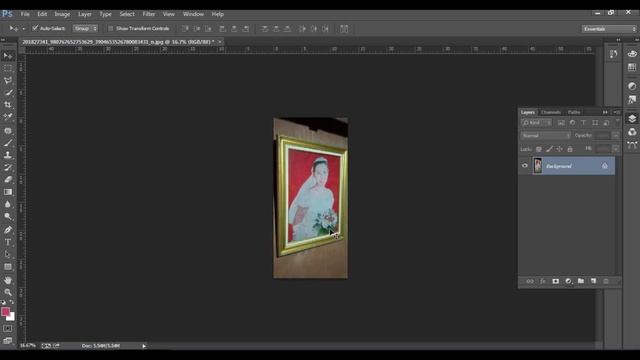Open the Kind filter dropdown
640x360 pixels.
click(x=537, y=123)
